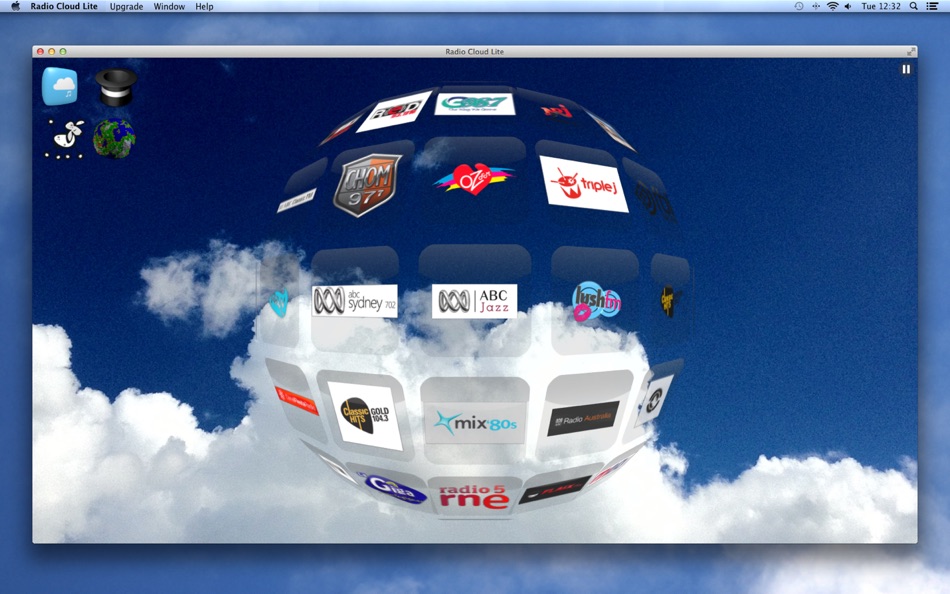Open the cloud music icon

[x=59, y=86]
